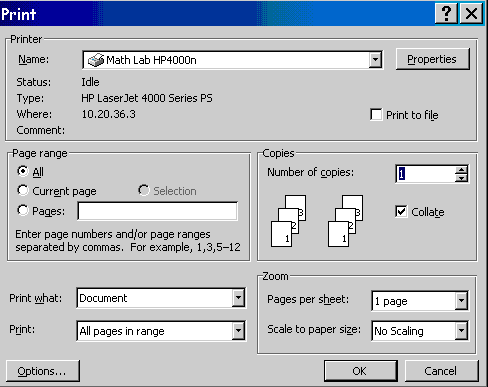Select the Pages radio button
Viewport: 488px width, 387px height.
click(23, 210)
